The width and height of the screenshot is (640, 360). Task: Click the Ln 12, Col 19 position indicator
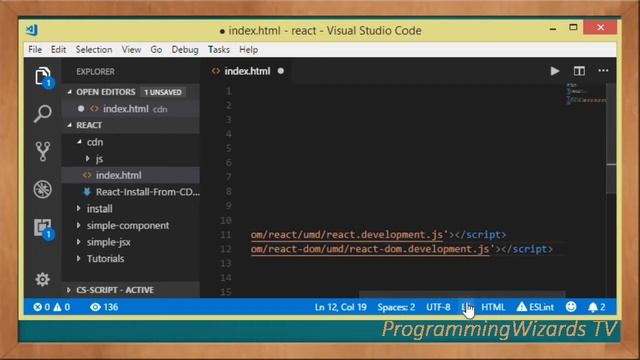(341, 307)
